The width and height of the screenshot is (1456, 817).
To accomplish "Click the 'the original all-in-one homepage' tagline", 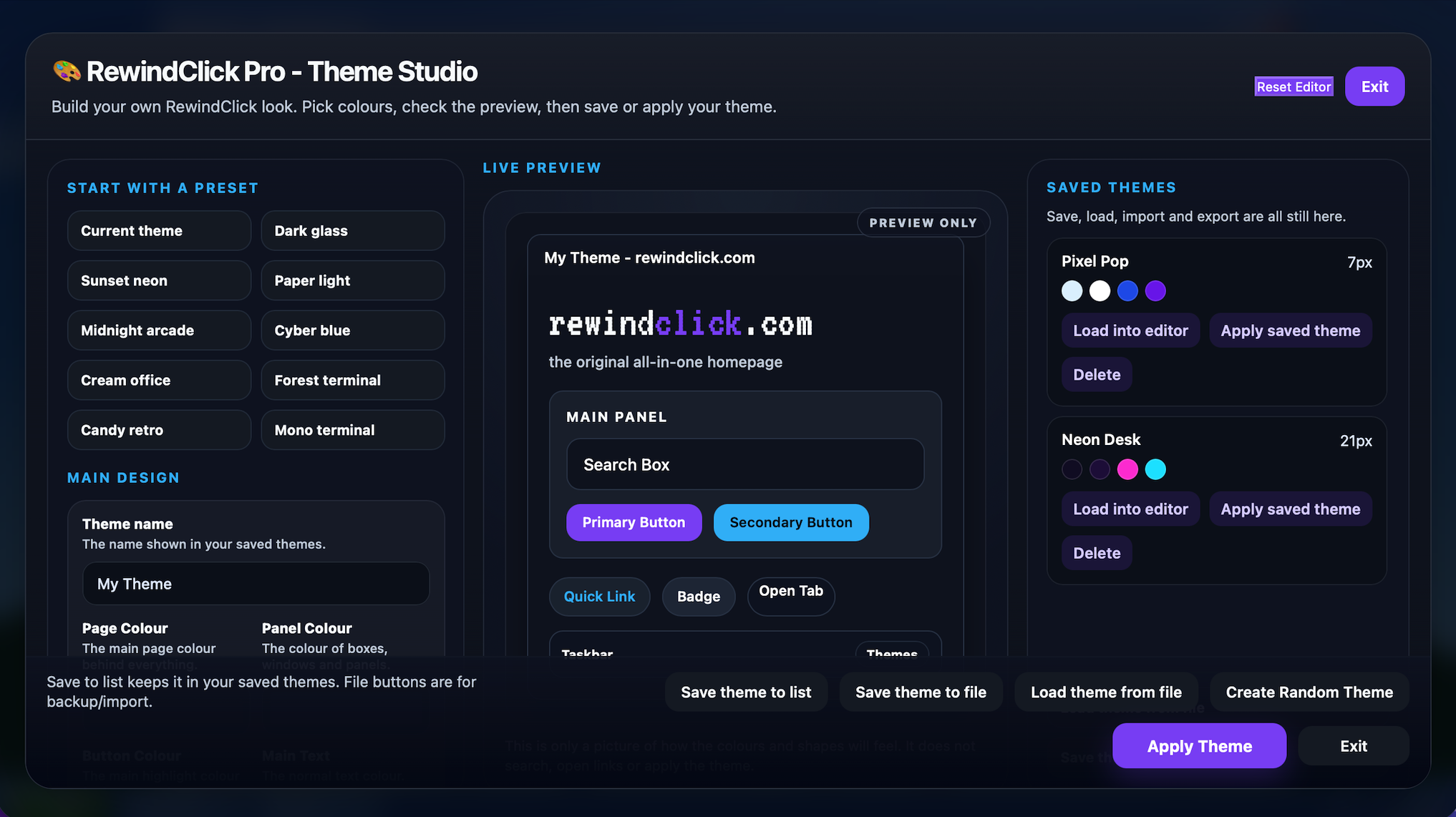I will click(666, 362).
